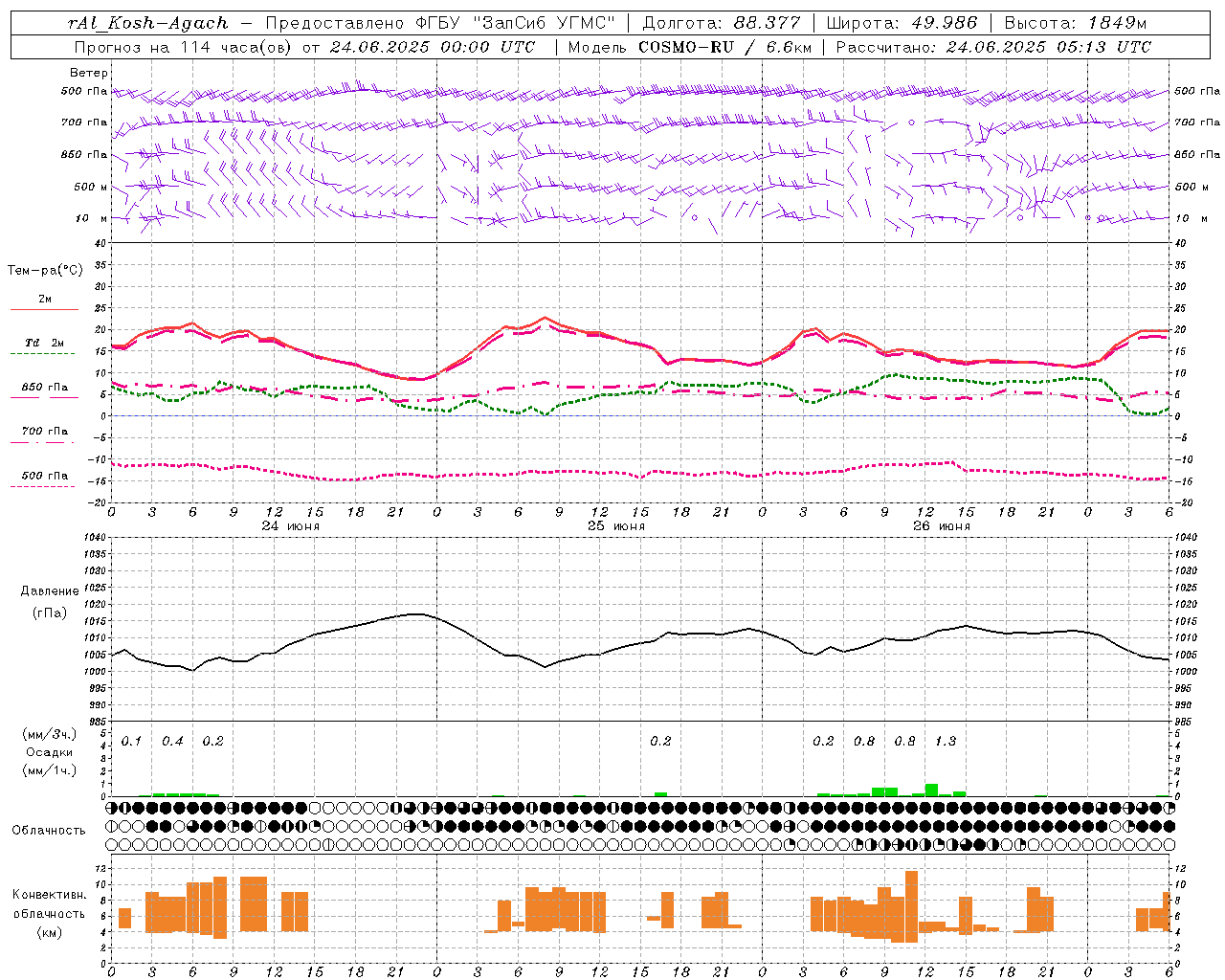
Task: Click the precipitation value '0.4'
Action: coord(172,742)
